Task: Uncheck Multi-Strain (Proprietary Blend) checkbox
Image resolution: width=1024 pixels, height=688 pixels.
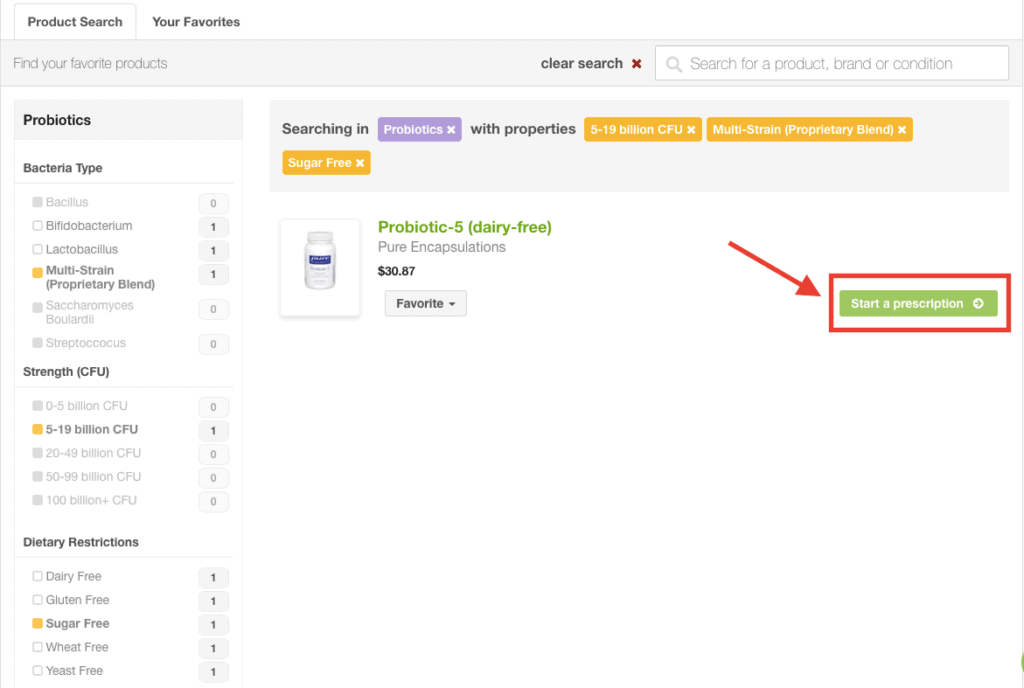Action: [37, 272]
